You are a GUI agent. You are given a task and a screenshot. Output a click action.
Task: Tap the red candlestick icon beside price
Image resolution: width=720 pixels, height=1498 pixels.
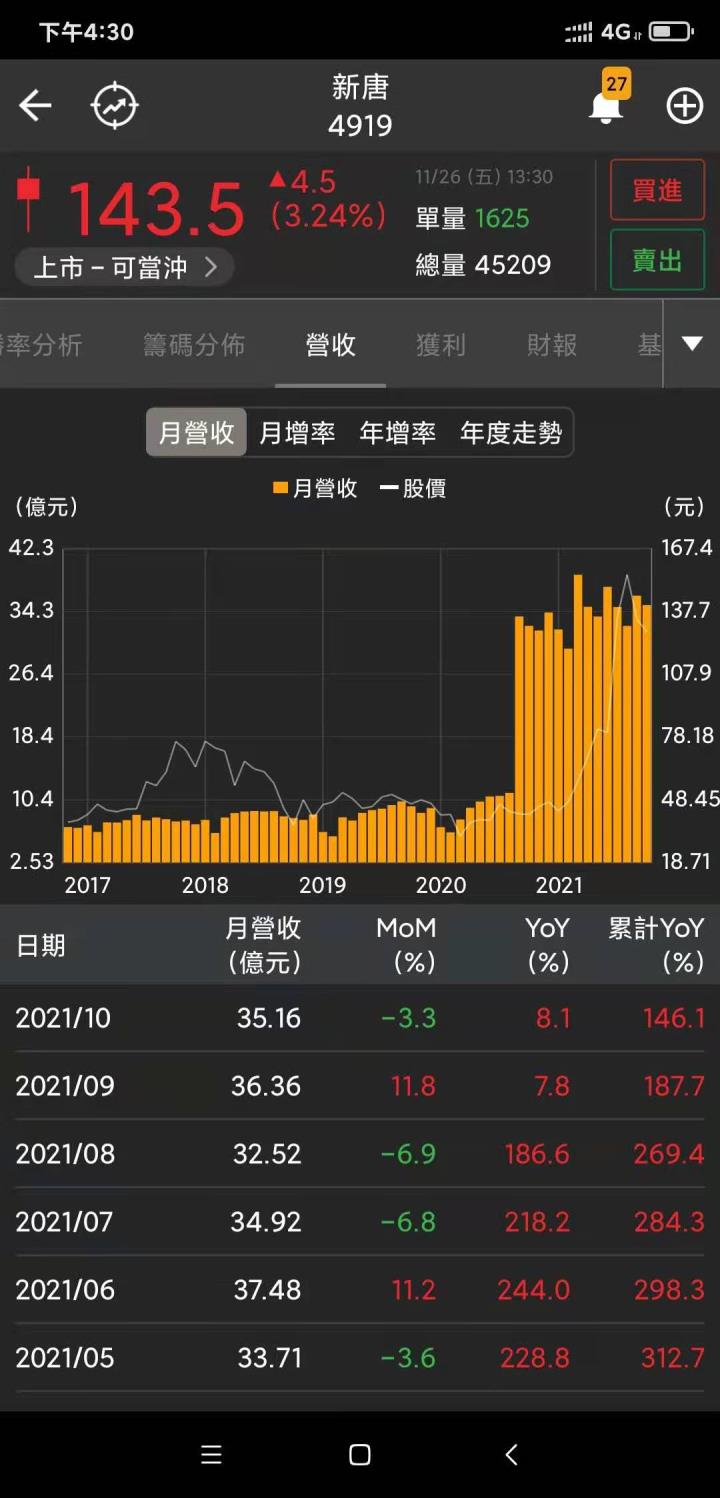point(29,199)
